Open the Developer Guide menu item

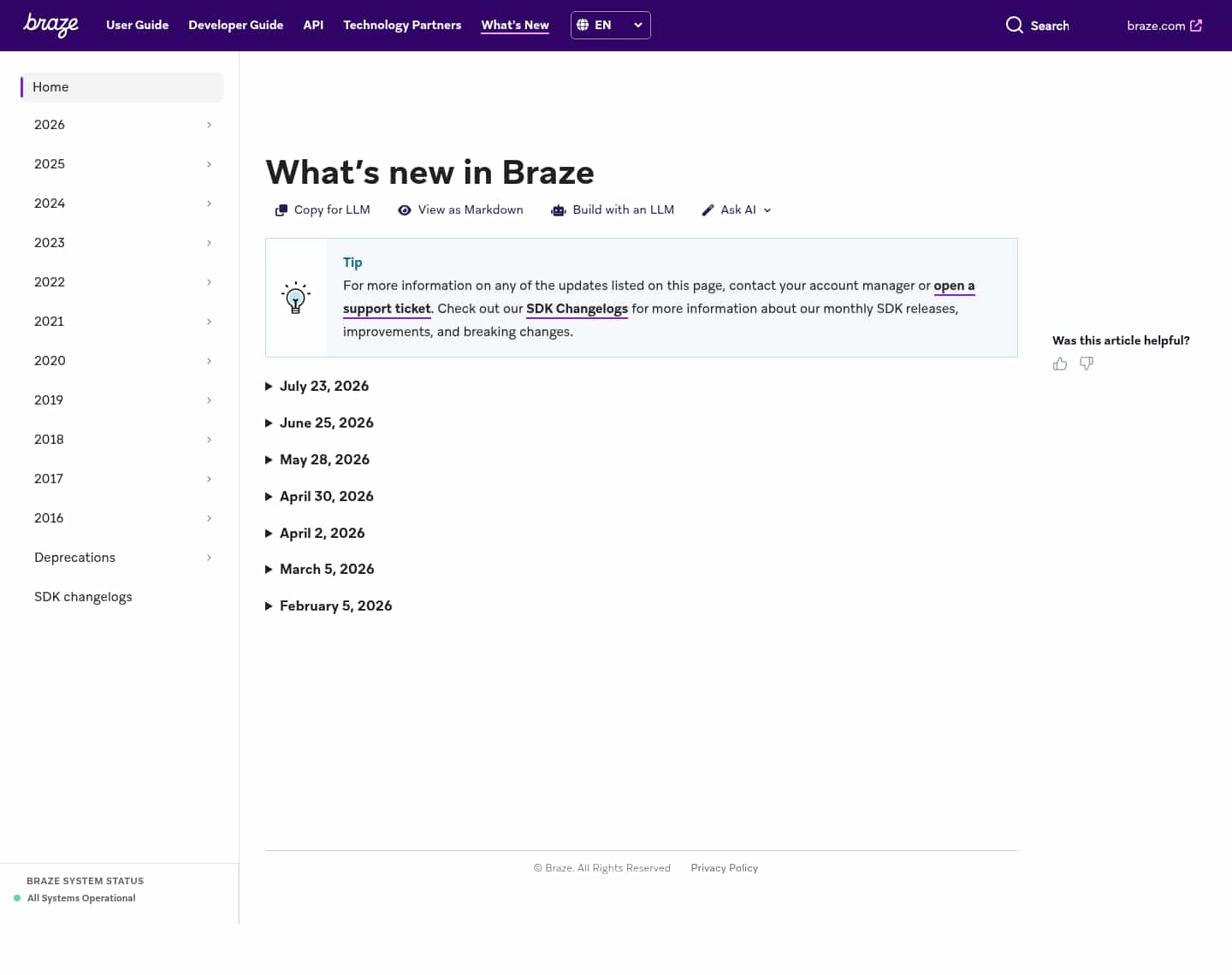point(235,25)
